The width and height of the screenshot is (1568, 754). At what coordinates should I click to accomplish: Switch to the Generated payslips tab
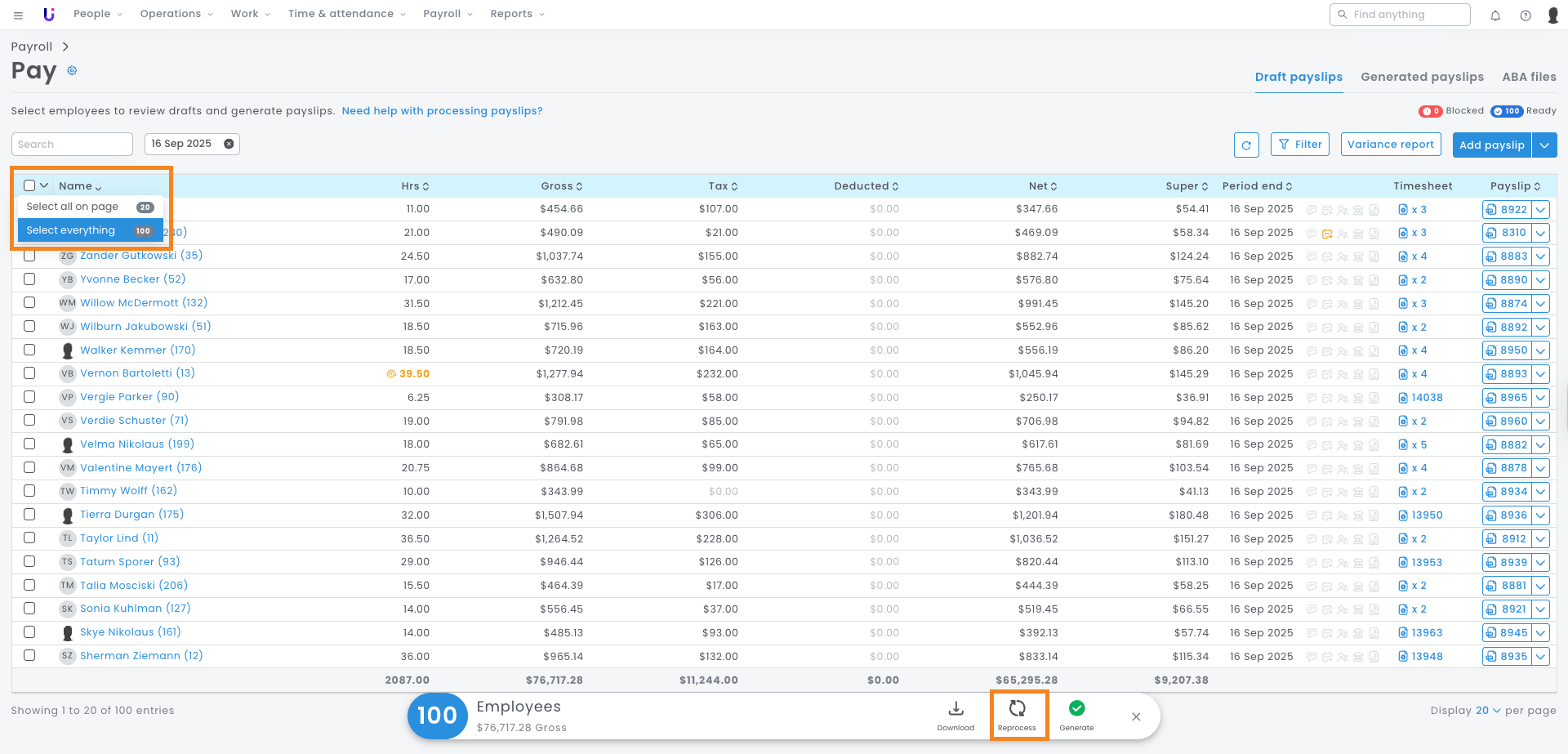[1422, 77]
